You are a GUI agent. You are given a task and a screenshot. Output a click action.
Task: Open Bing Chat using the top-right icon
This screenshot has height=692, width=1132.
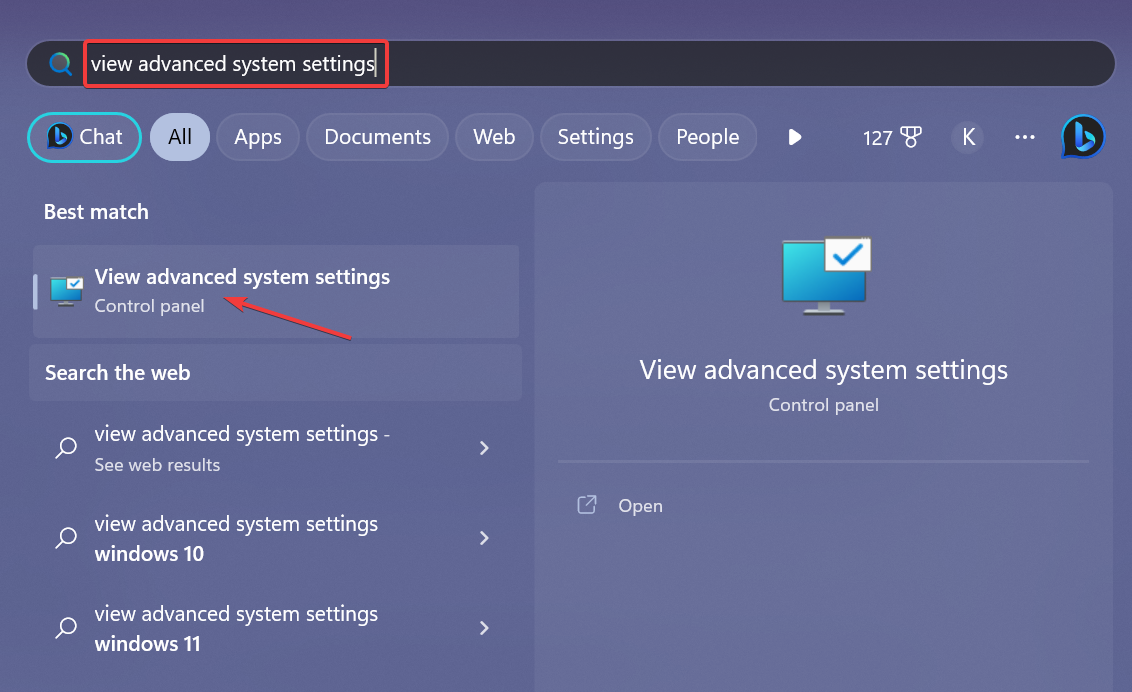click(x=1083, y=137)
